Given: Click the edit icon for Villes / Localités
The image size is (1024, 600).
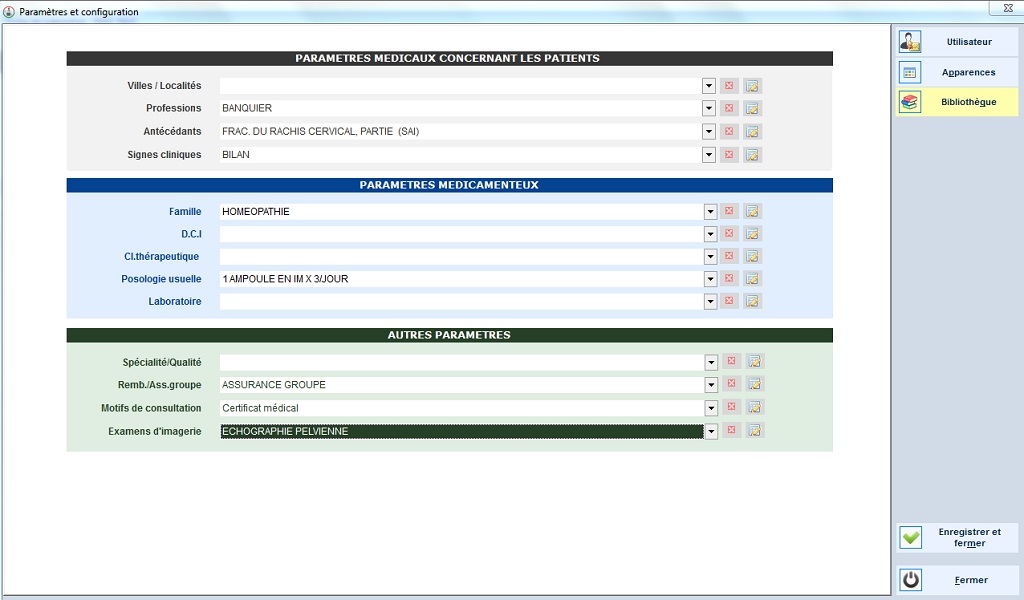Looking at the screenshot, I should point(753,86).
